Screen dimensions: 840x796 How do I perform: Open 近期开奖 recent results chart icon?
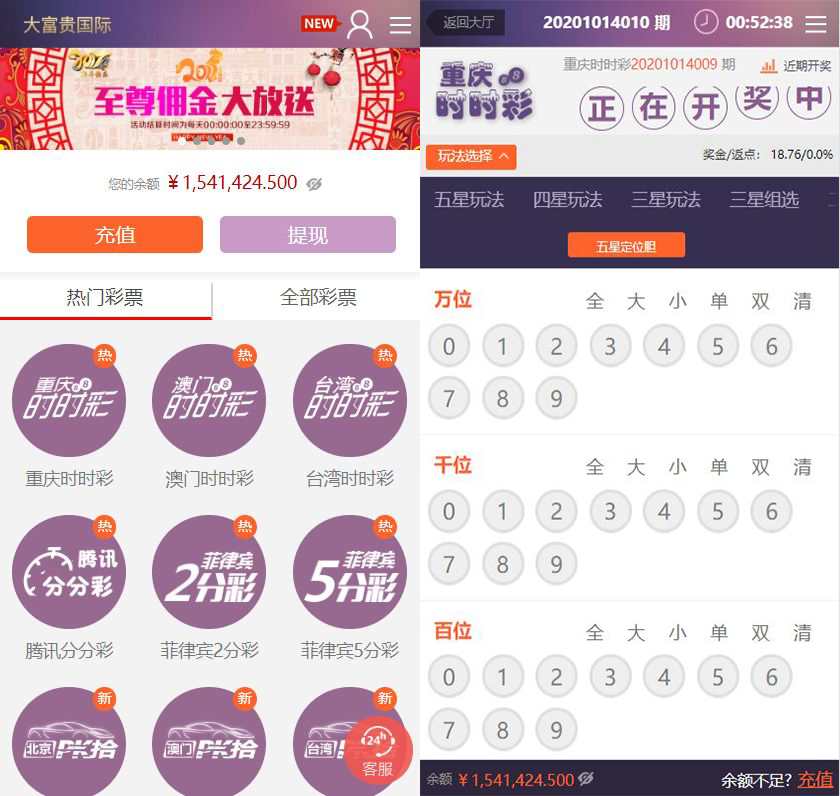769,66
